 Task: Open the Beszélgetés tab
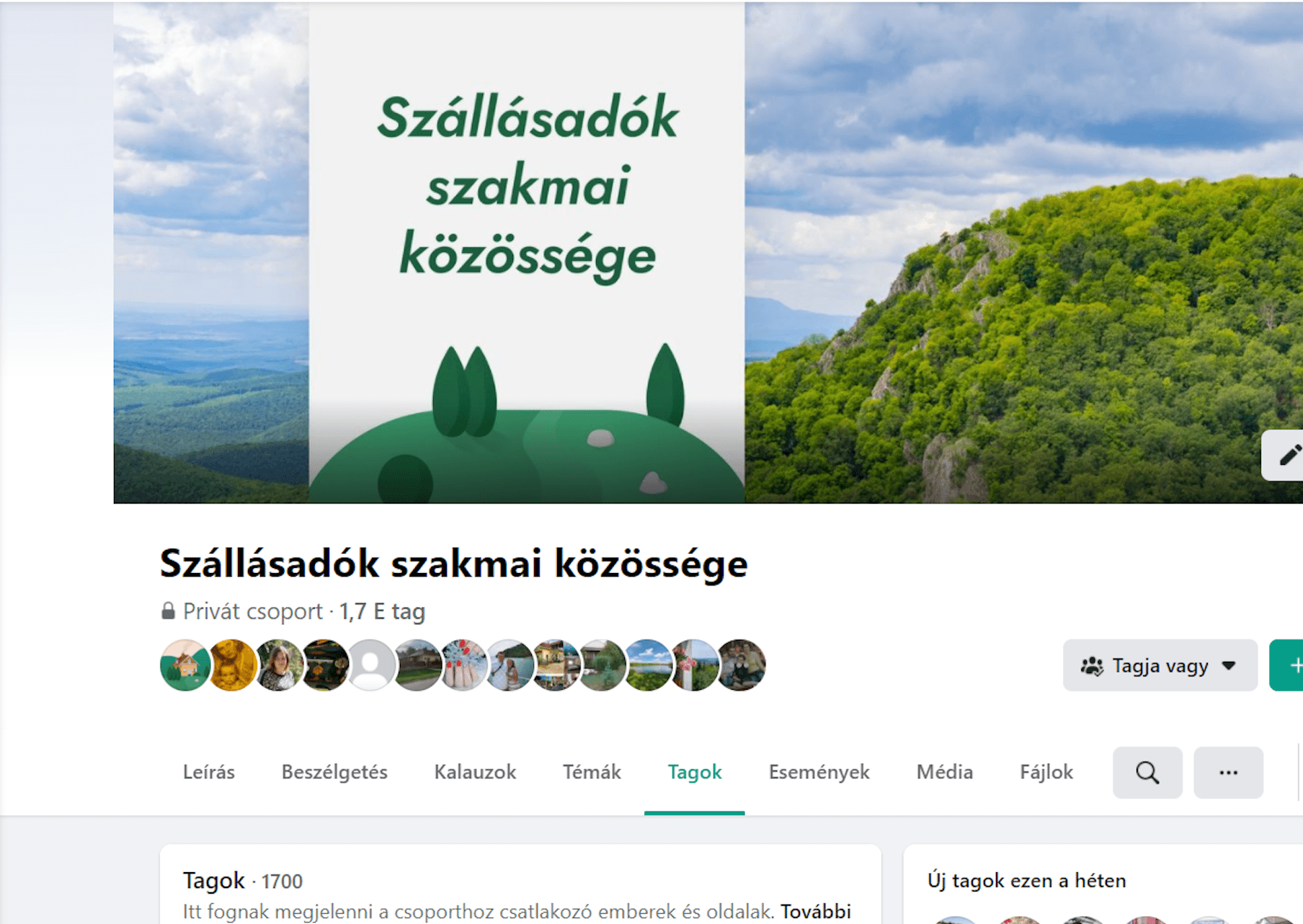(334, 772)
